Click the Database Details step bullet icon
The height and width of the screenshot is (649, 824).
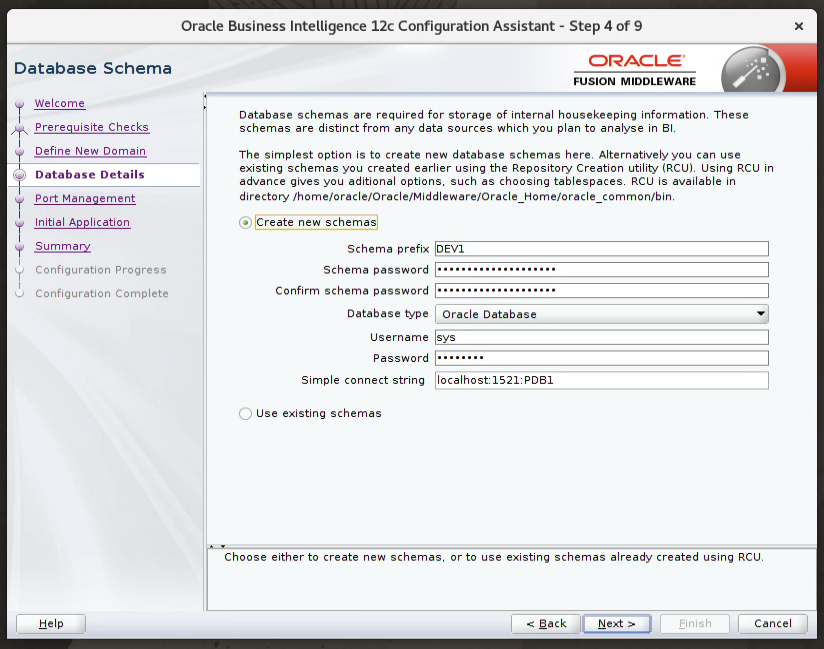19,175
